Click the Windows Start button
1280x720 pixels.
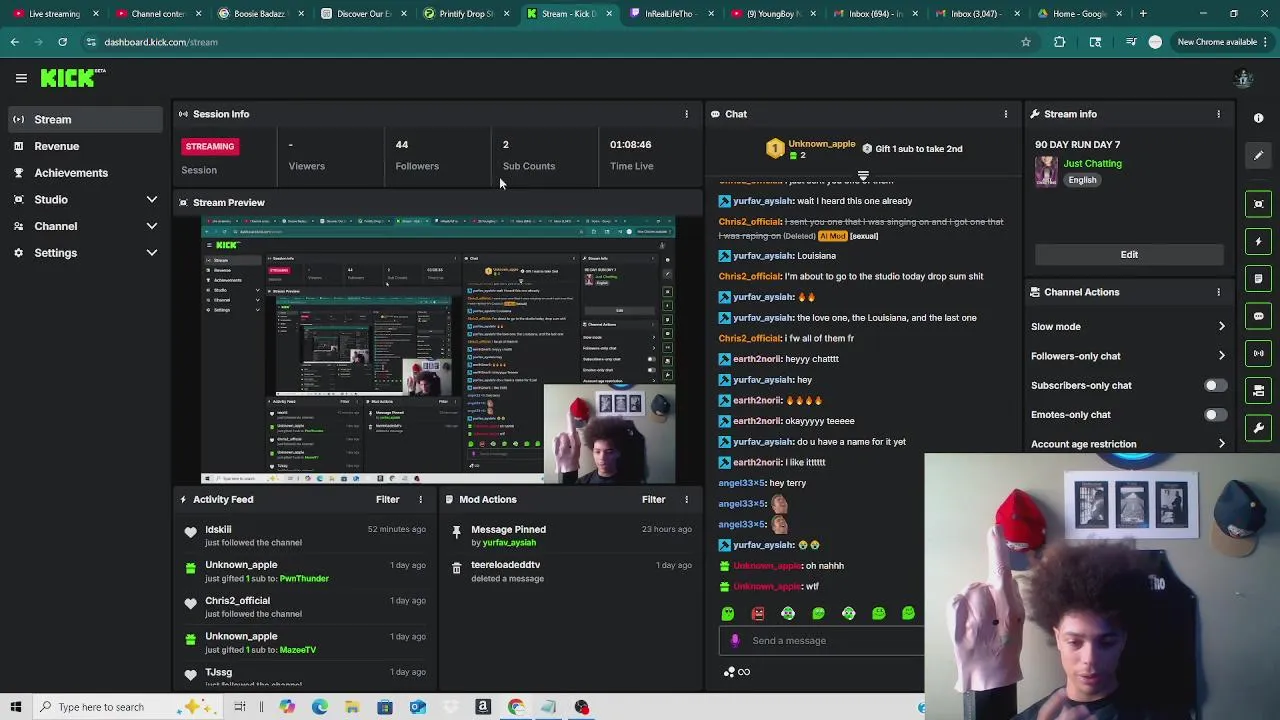click(16, 707)
